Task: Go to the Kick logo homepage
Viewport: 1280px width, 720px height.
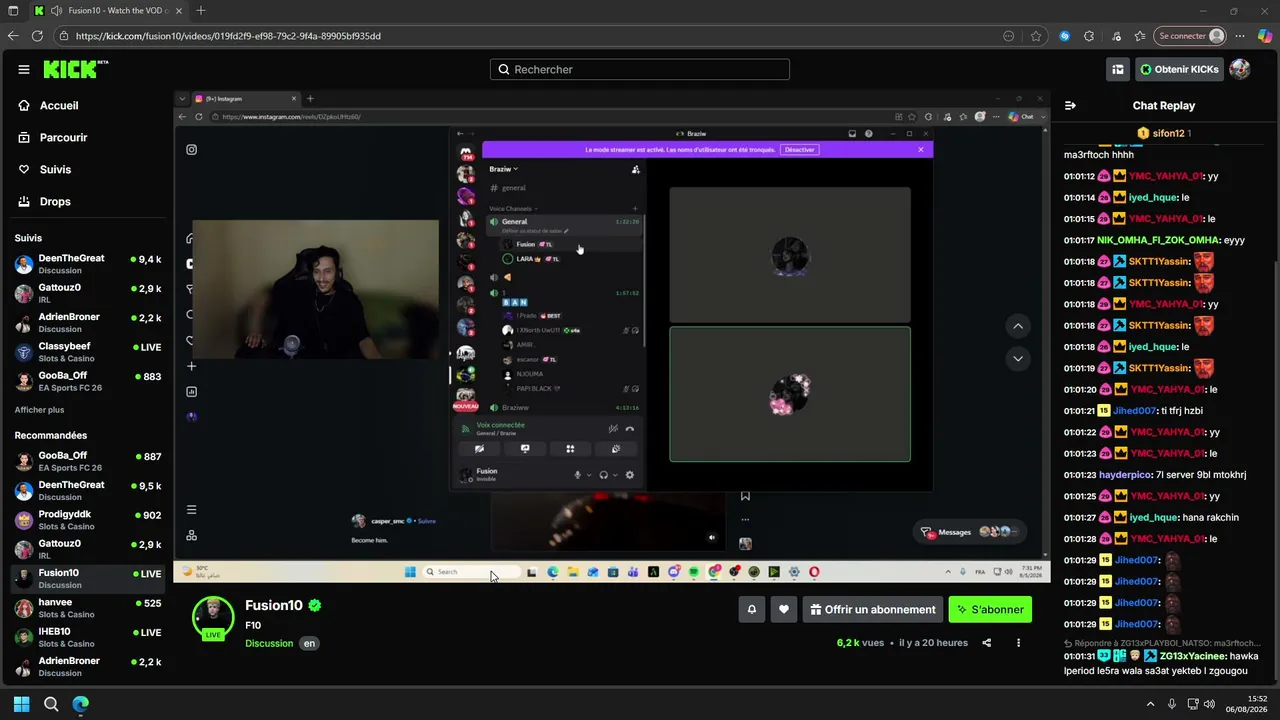Action: pos(75,69)
